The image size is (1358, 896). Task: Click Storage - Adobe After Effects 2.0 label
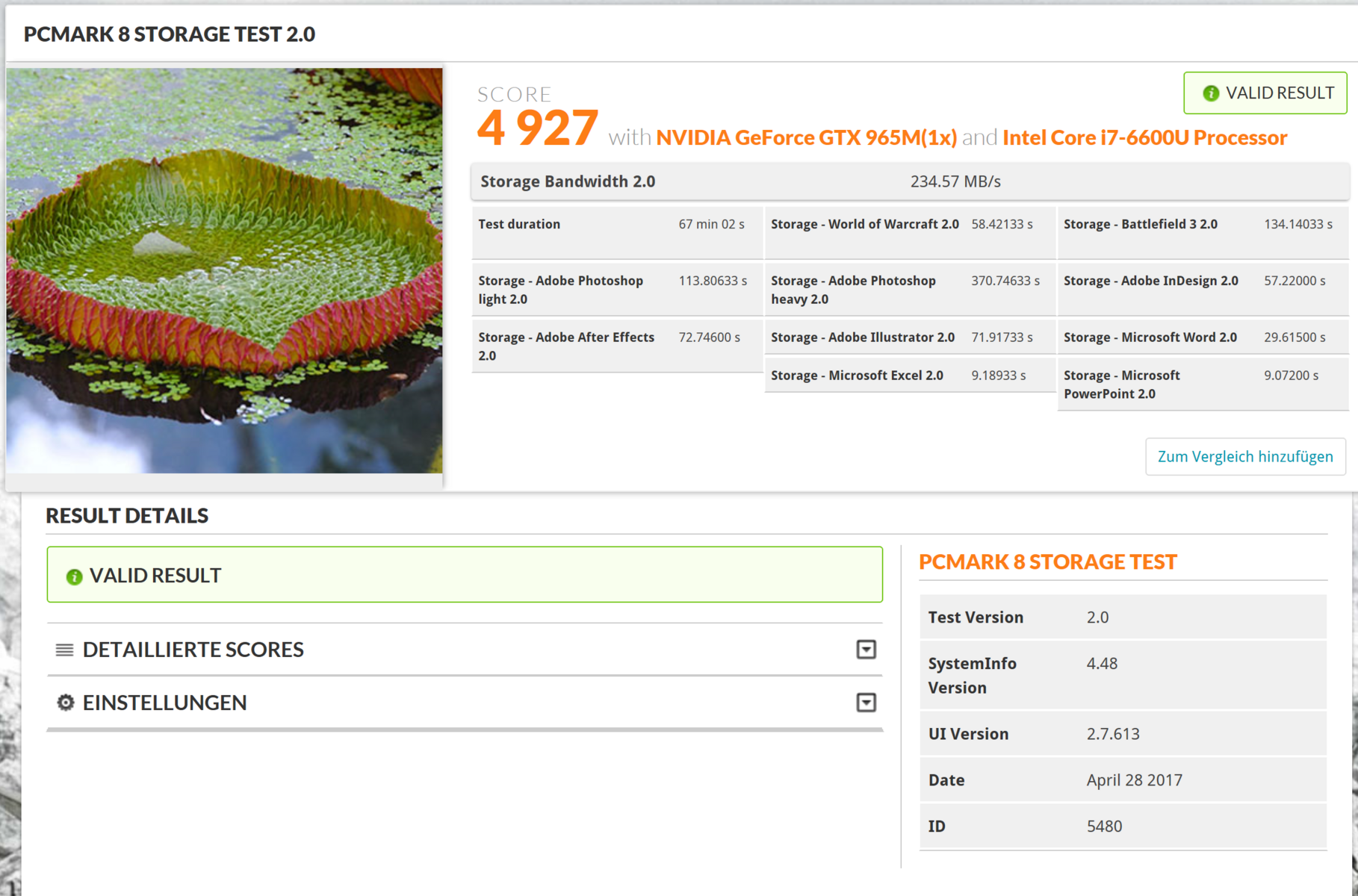pos(566,346)
